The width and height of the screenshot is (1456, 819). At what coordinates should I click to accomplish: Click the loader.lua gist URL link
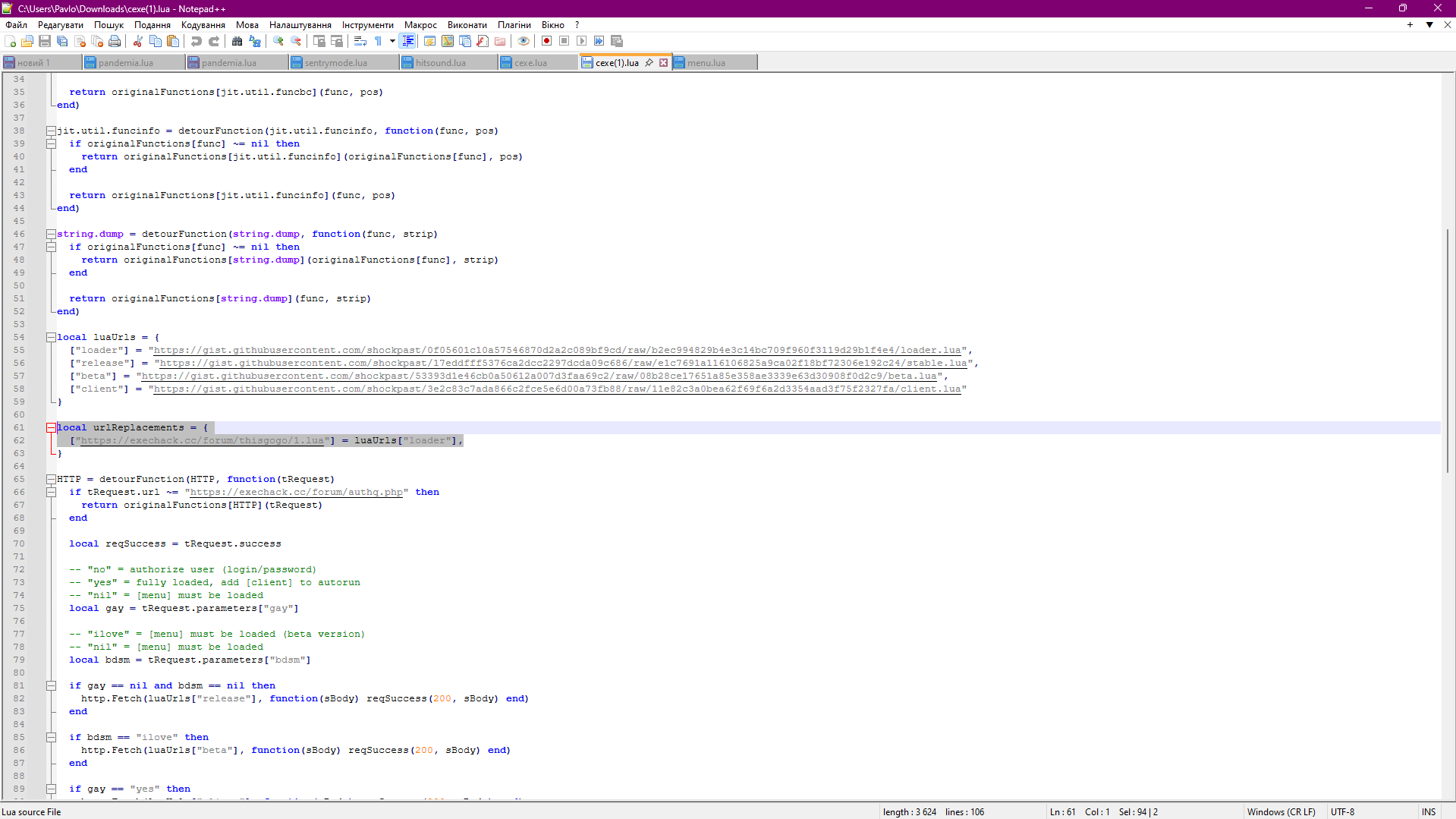(x=557, y=350)
